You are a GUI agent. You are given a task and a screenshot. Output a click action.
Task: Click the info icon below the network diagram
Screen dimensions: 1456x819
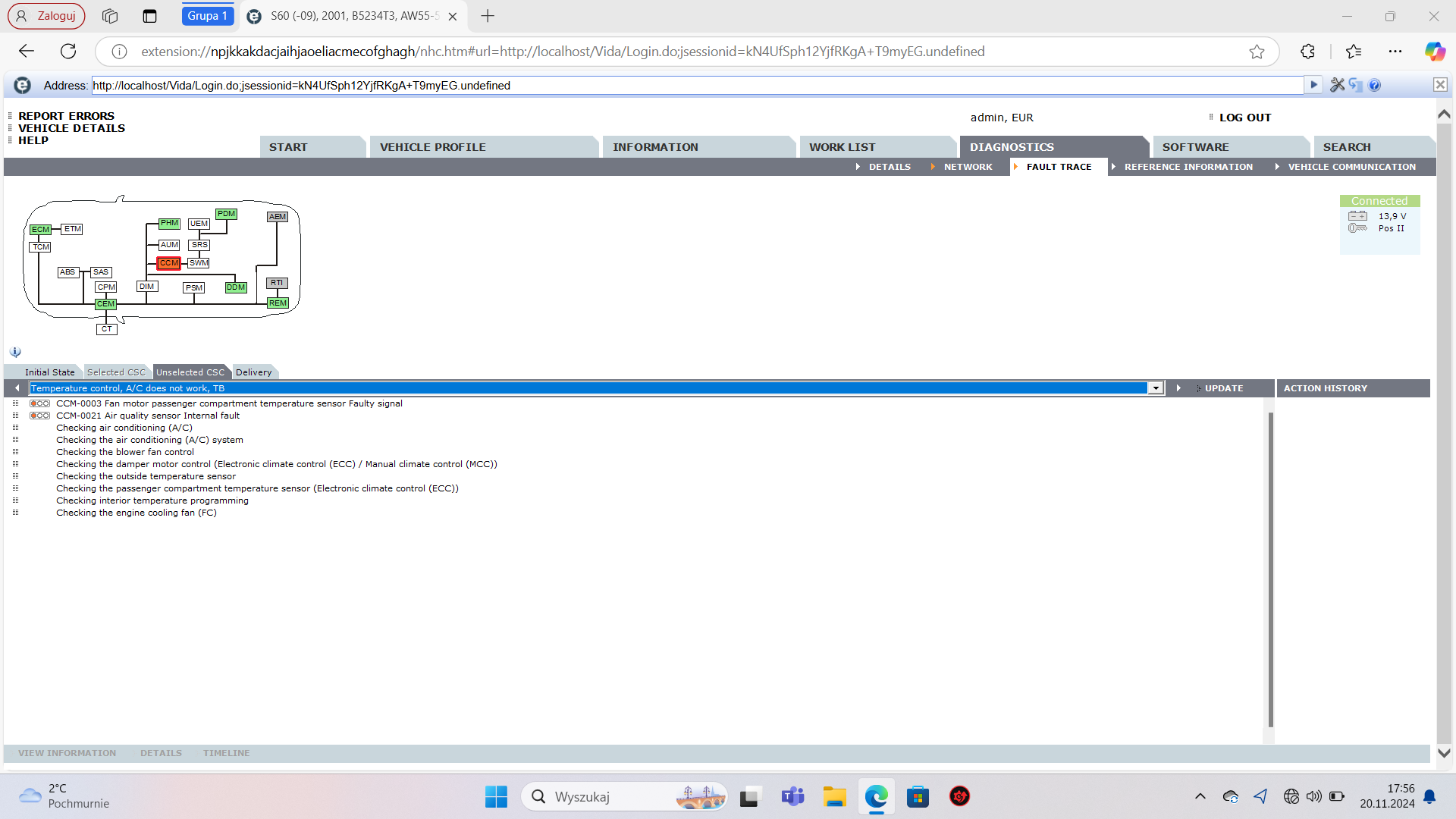(x=15, y=352)
